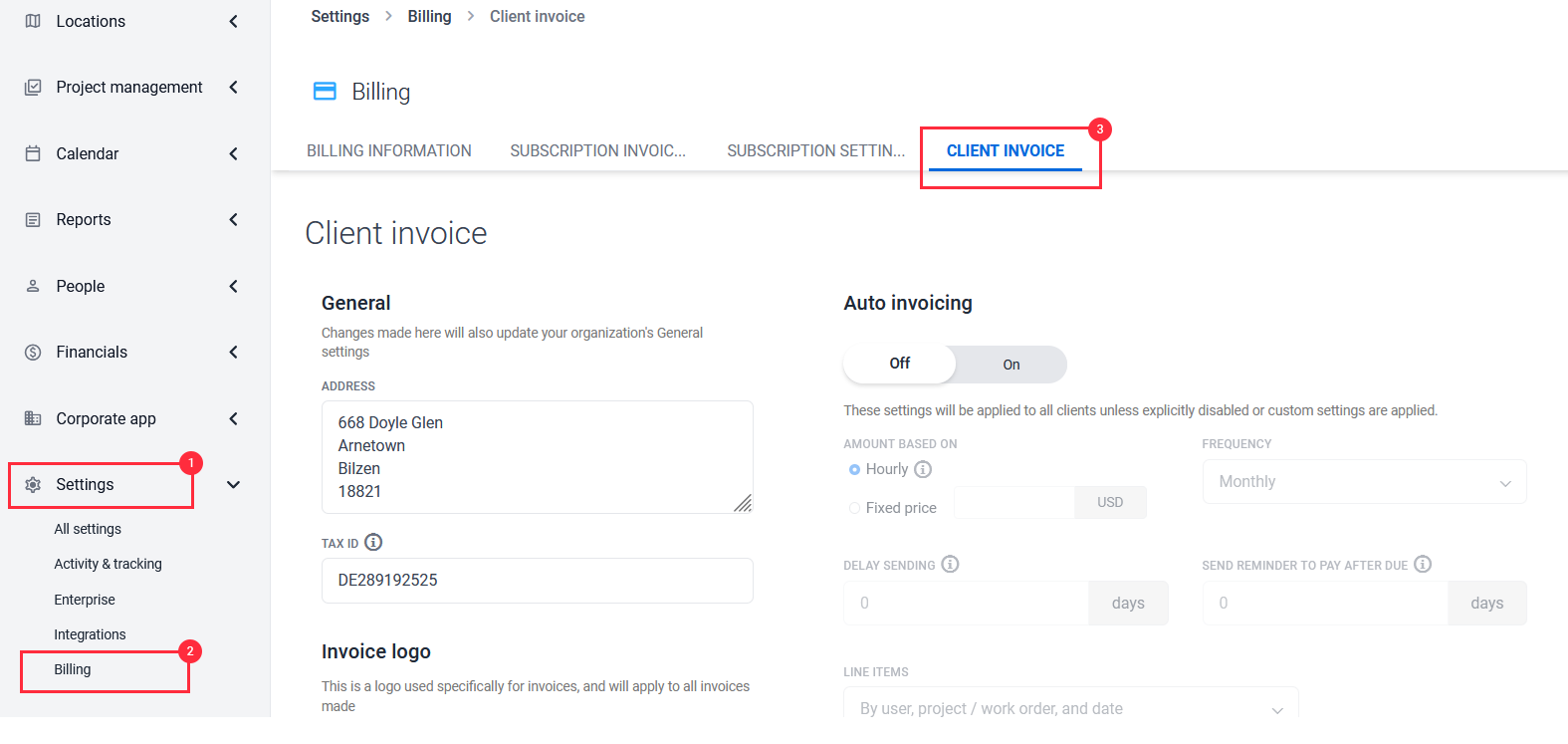This screenshot has height=744, width=1568.
Task: Click the Financials dollar icon
Action: point(33,353)
